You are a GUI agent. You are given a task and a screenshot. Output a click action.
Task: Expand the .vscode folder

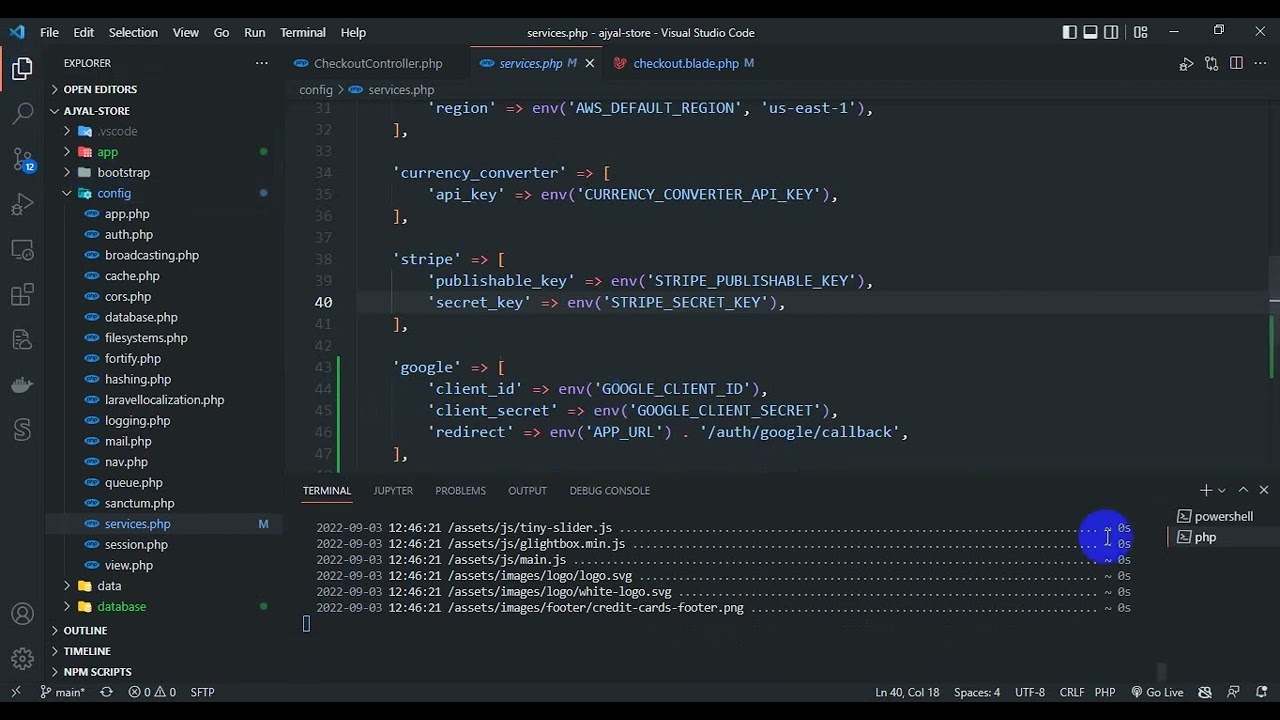tap(117, 131)
